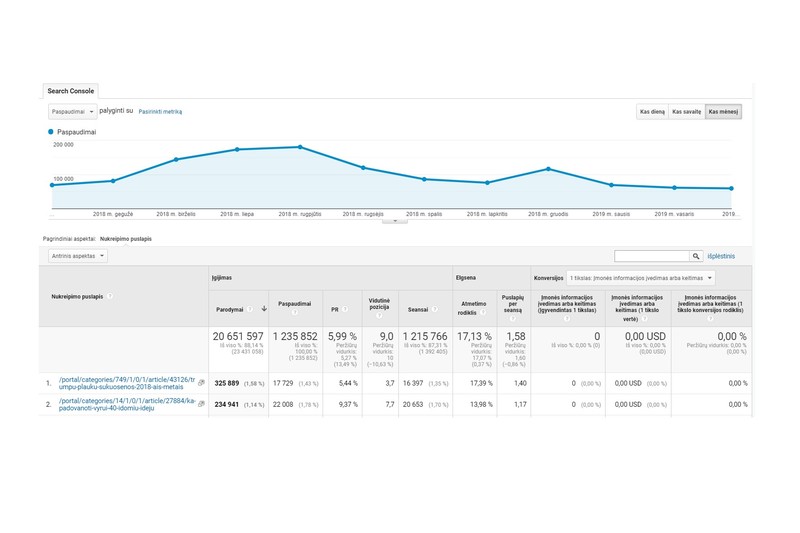Click the 9,37 % PR cell
The height and width of the screenshot is (533, 800).
point(348,404)
